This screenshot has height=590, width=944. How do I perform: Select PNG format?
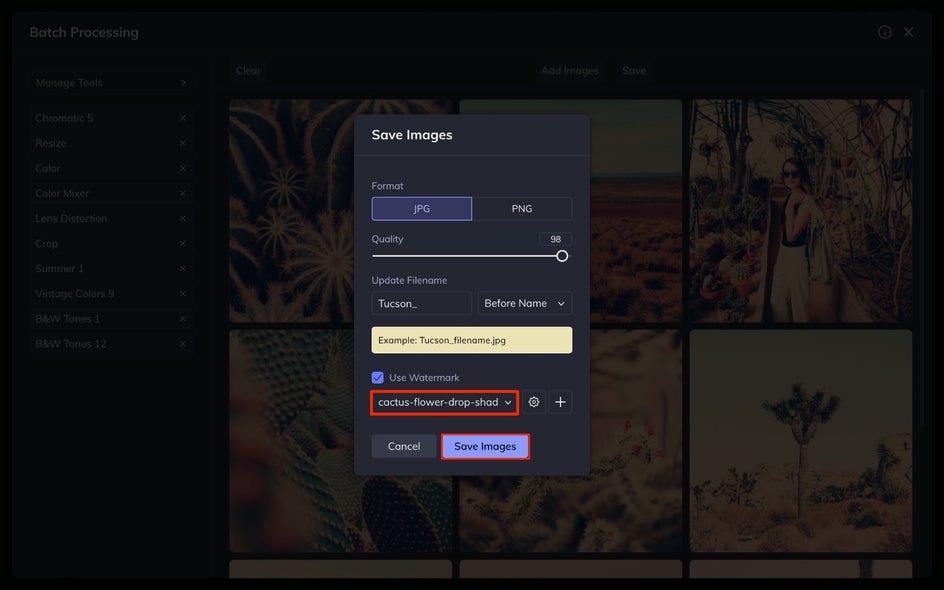pos(522,208)
